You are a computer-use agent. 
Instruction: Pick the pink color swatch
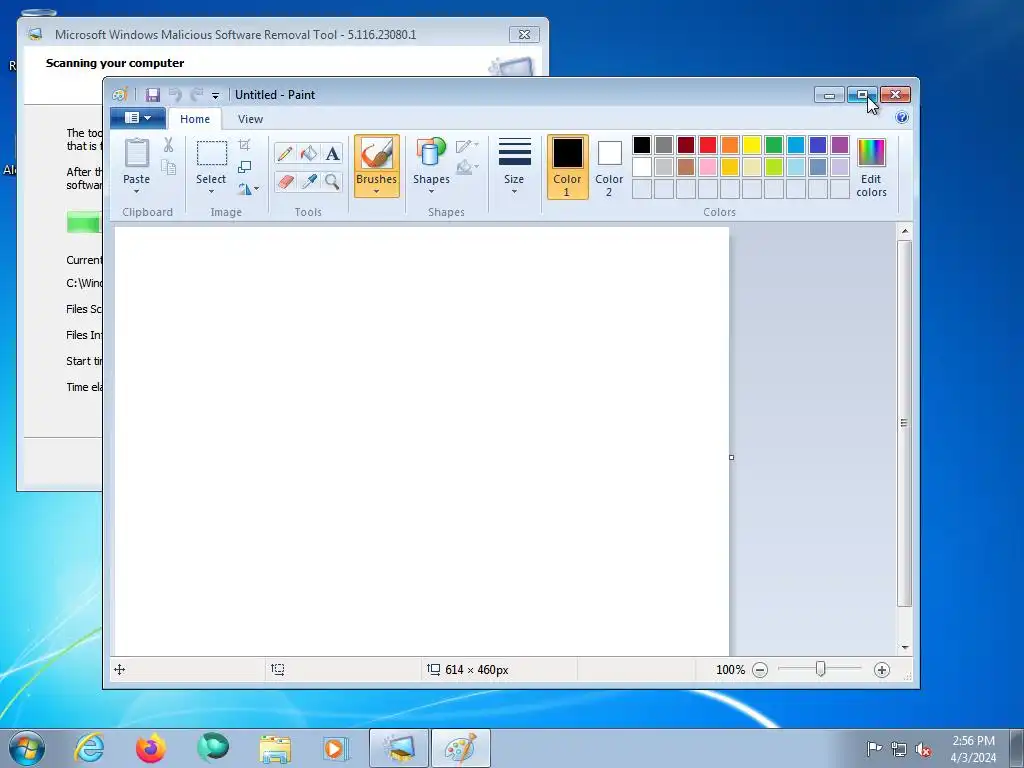(708, 167)
